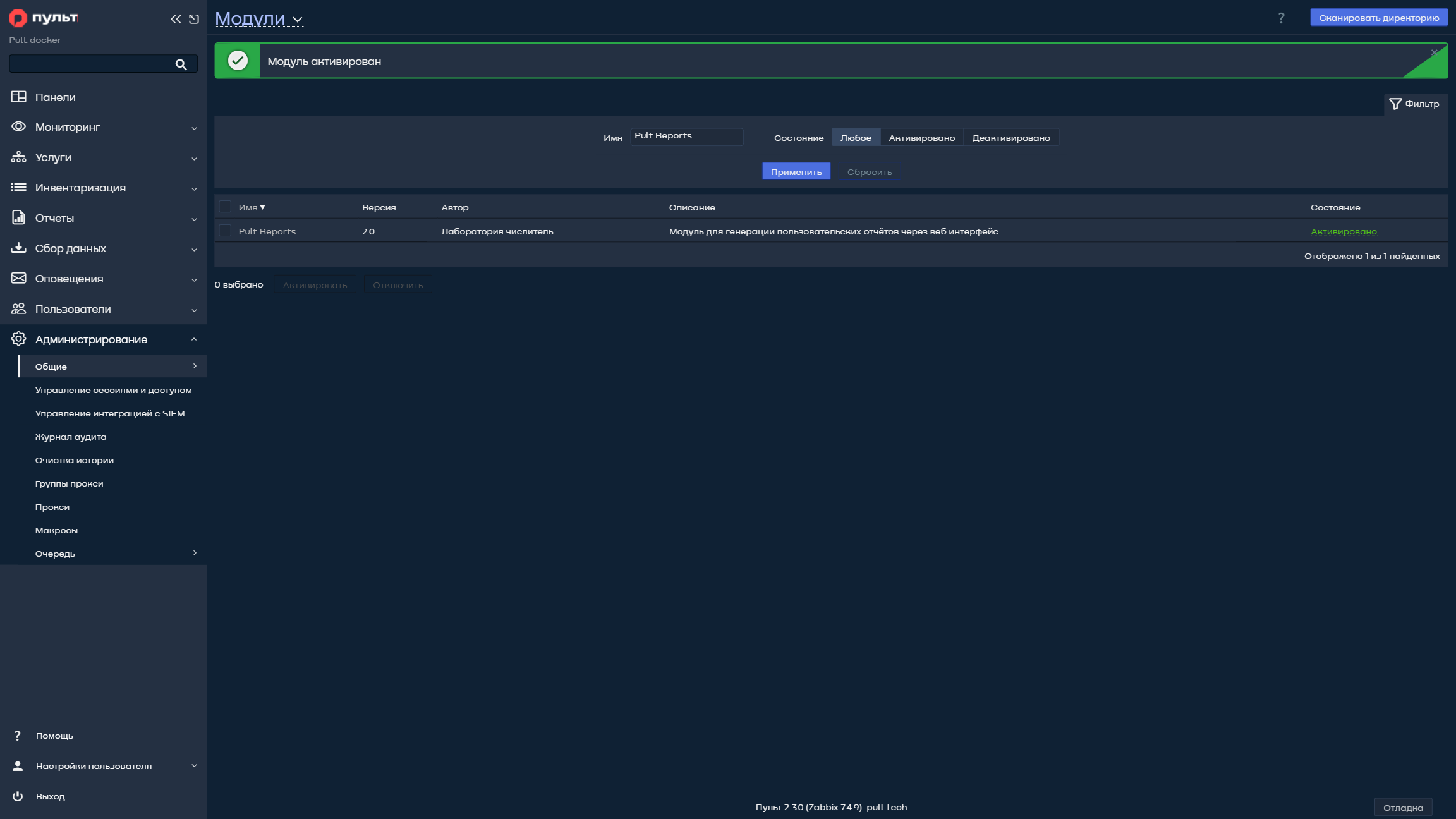Image resolution: width=1456 pixels, height=819 pixels.
Task: Click the Активировано status link
Action: 1344,231
